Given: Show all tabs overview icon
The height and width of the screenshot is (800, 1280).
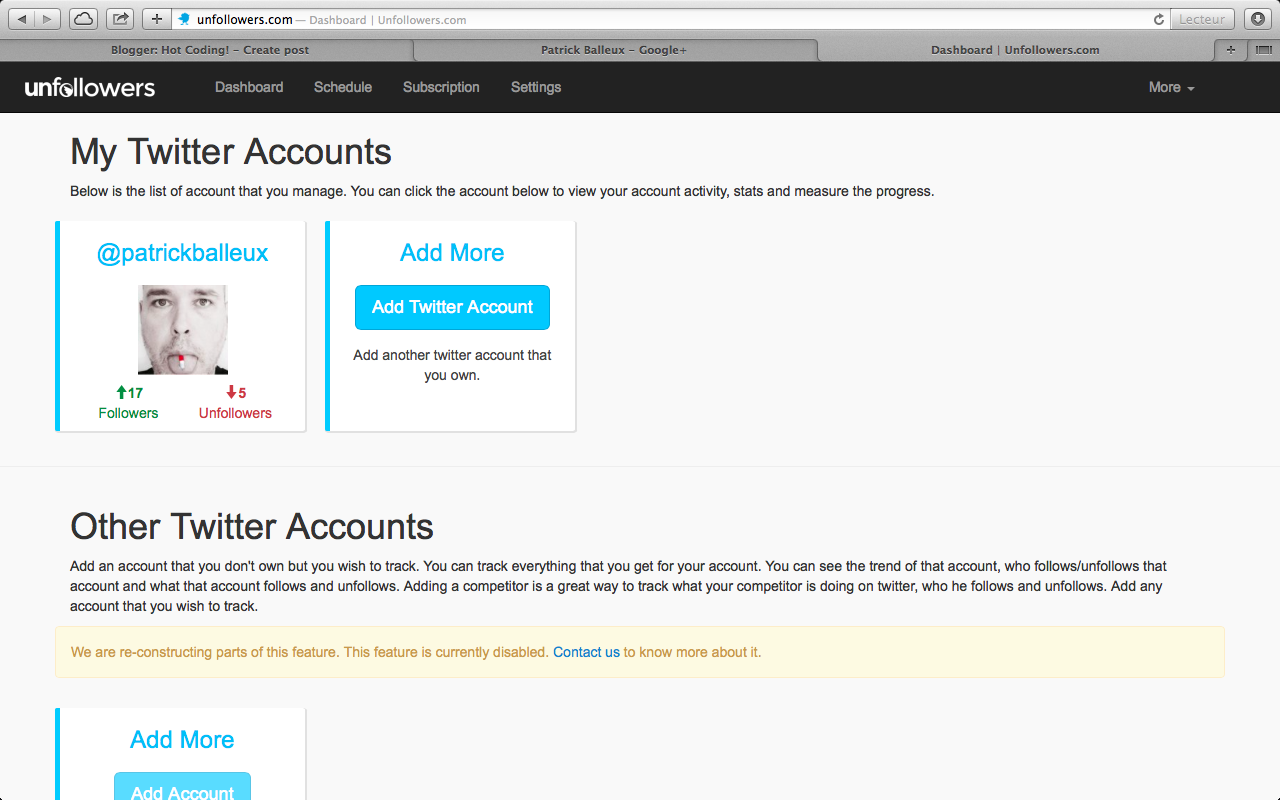Looking at the screenshot, I should click(1263, 49).
